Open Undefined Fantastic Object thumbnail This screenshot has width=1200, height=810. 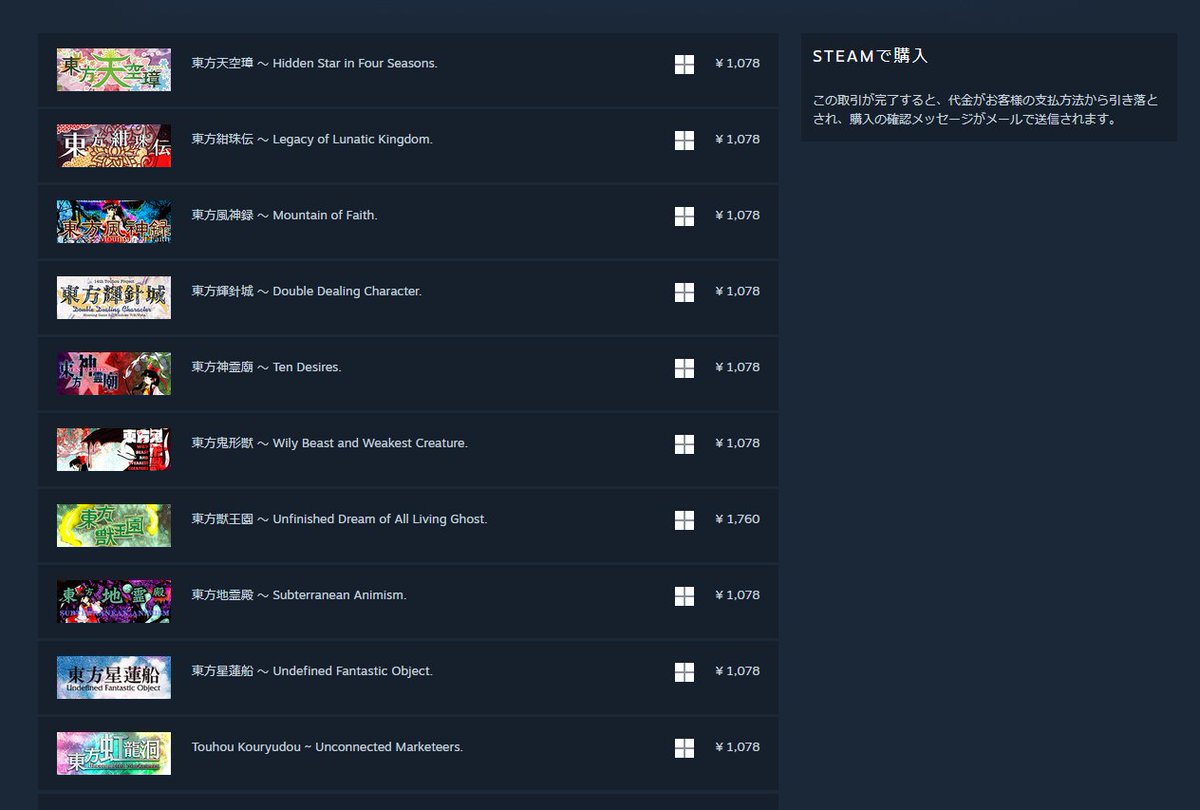click(x=114, y=678)
